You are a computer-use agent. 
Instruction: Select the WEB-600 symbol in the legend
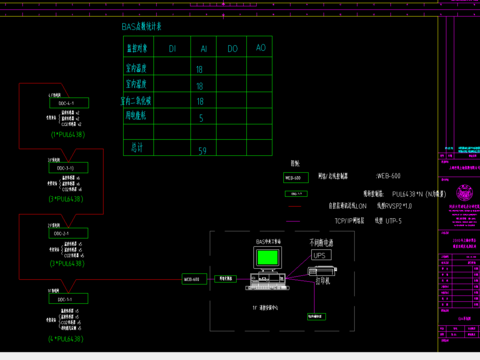(296, 178)
